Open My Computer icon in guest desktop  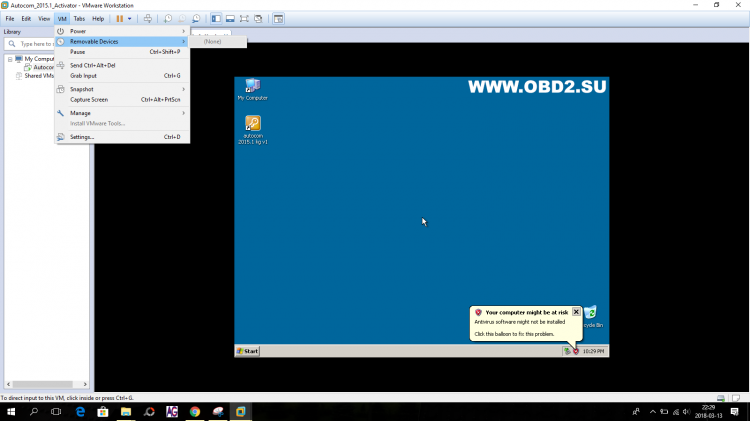pos(252,86)
